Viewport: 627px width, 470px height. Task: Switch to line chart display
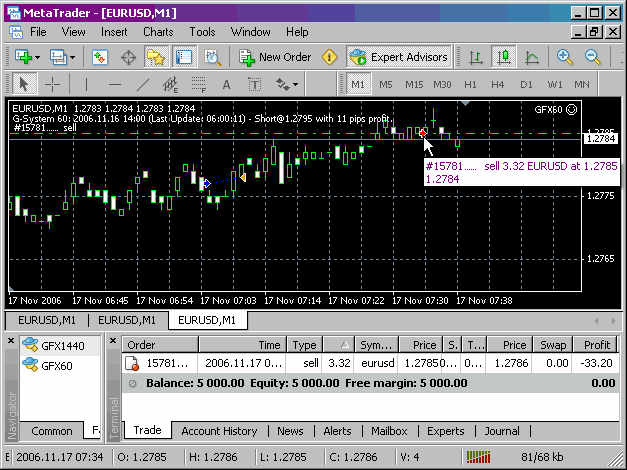point(531,58)
